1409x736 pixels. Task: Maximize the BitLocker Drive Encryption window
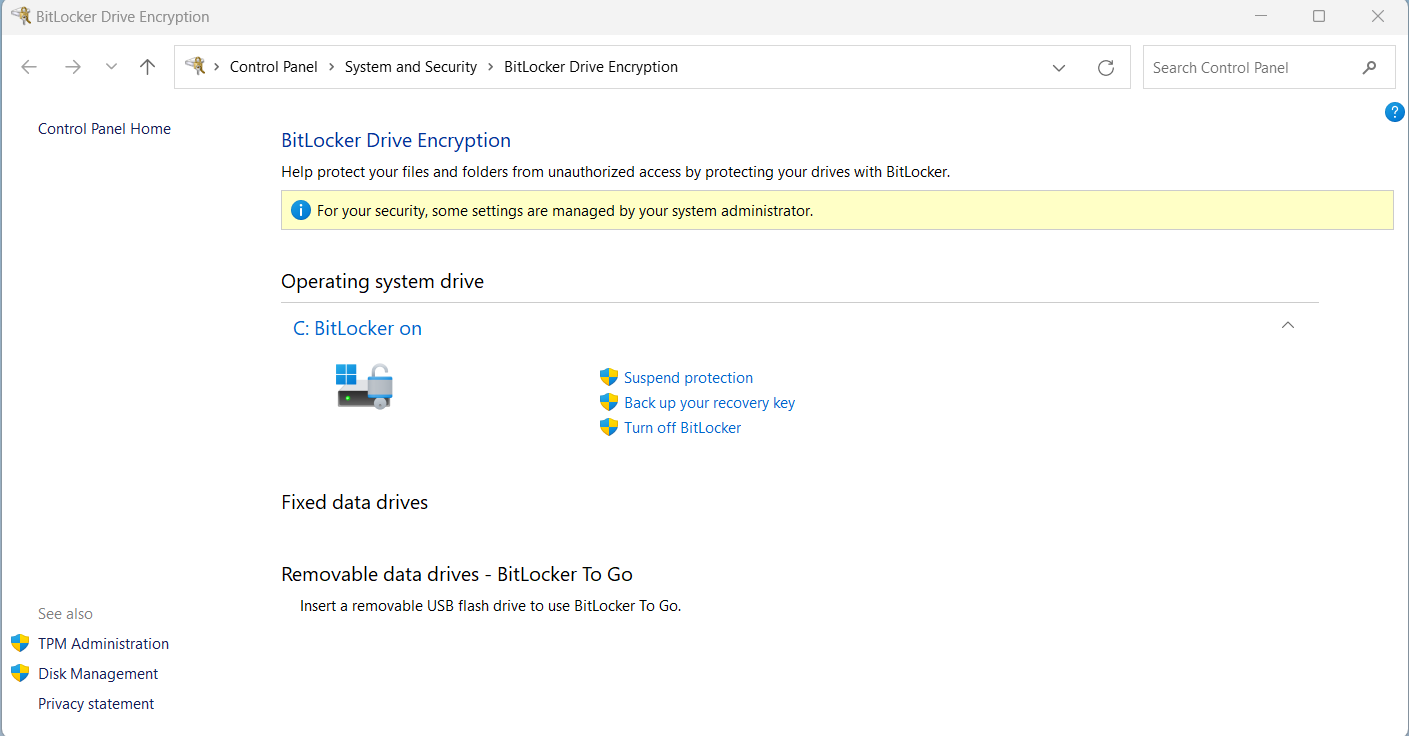coord(1319,16)
